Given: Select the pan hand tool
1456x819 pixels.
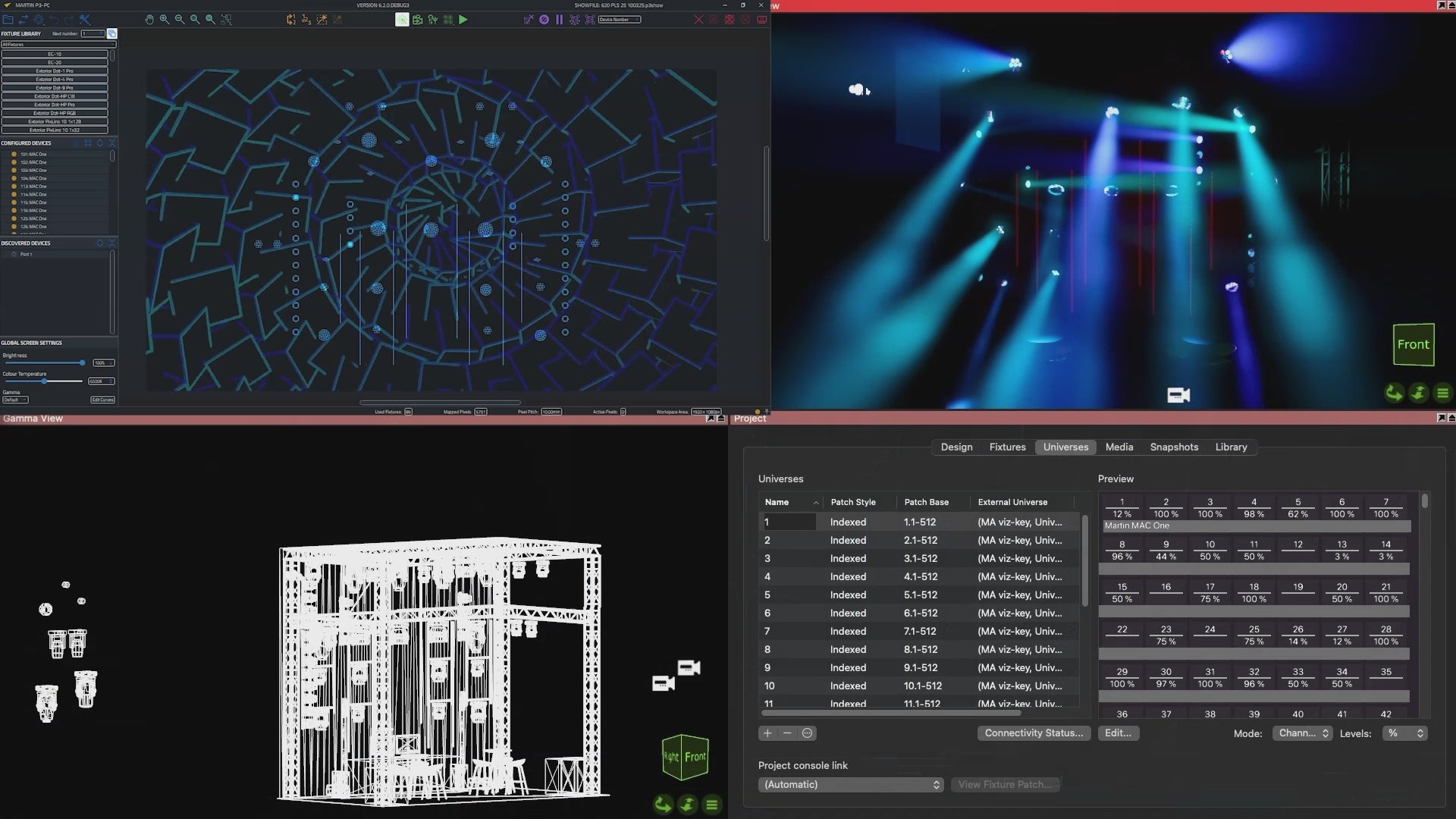Looking at the screenshot, I should coord(149,20).
